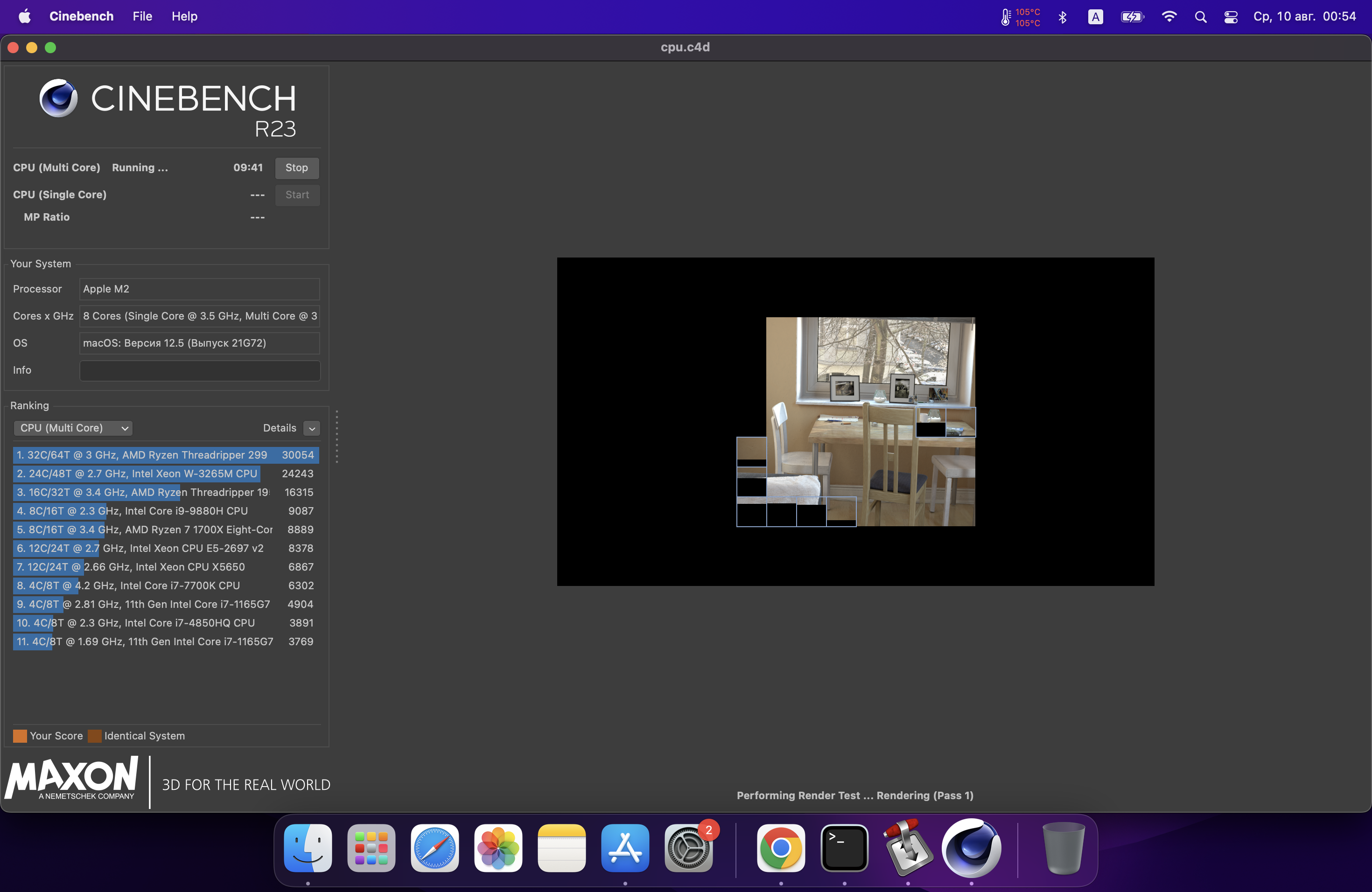This screenshot has height=892, width=1372.
Task: Open the Help menu
Action: [184, 16]
